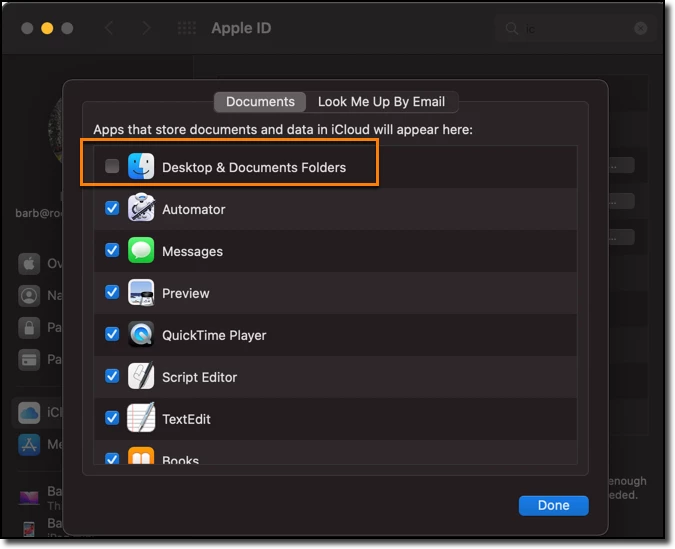
Task: Click the QuickTime Player label text
Action: [214, 335]
